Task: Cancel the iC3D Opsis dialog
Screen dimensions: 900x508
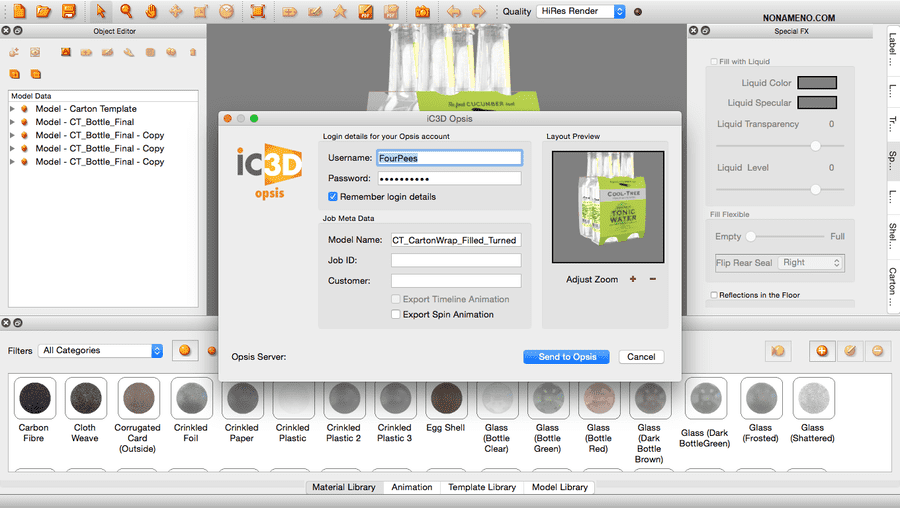Action: click(x=641, y=357)
